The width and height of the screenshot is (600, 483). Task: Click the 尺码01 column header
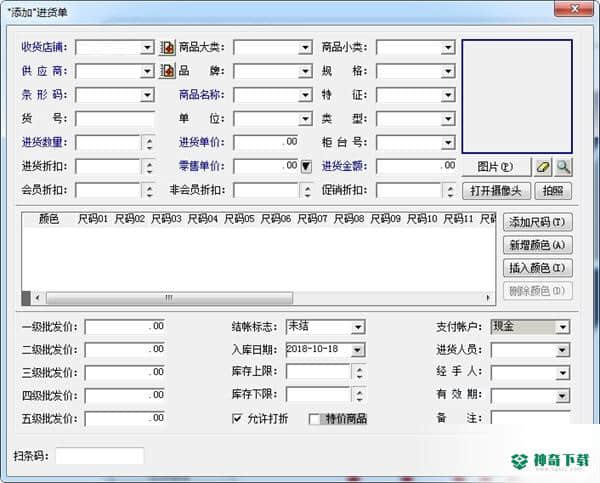tap(93, 219)
